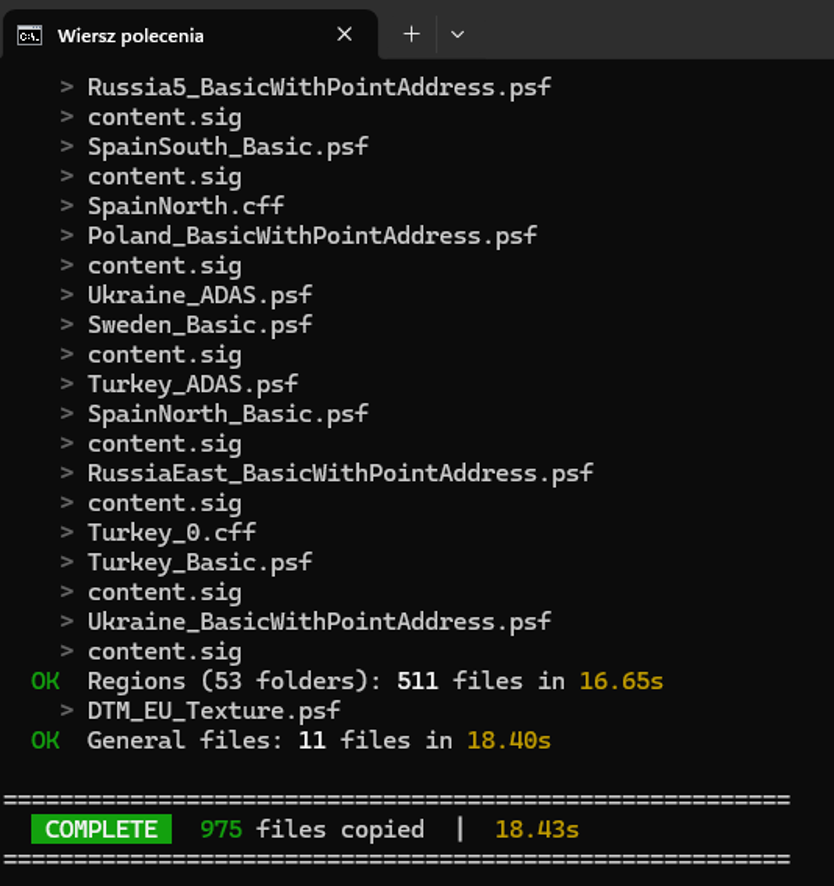Viewport: 834px width, 886px height.
Task: Click the green COMPLETE status badge
Action: (101, 829)
